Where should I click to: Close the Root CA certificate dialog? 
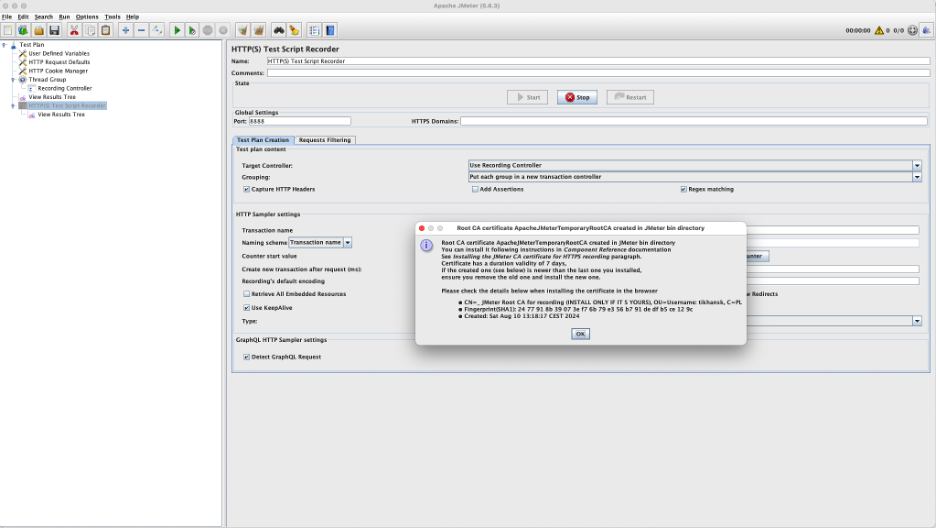point(422,229)
